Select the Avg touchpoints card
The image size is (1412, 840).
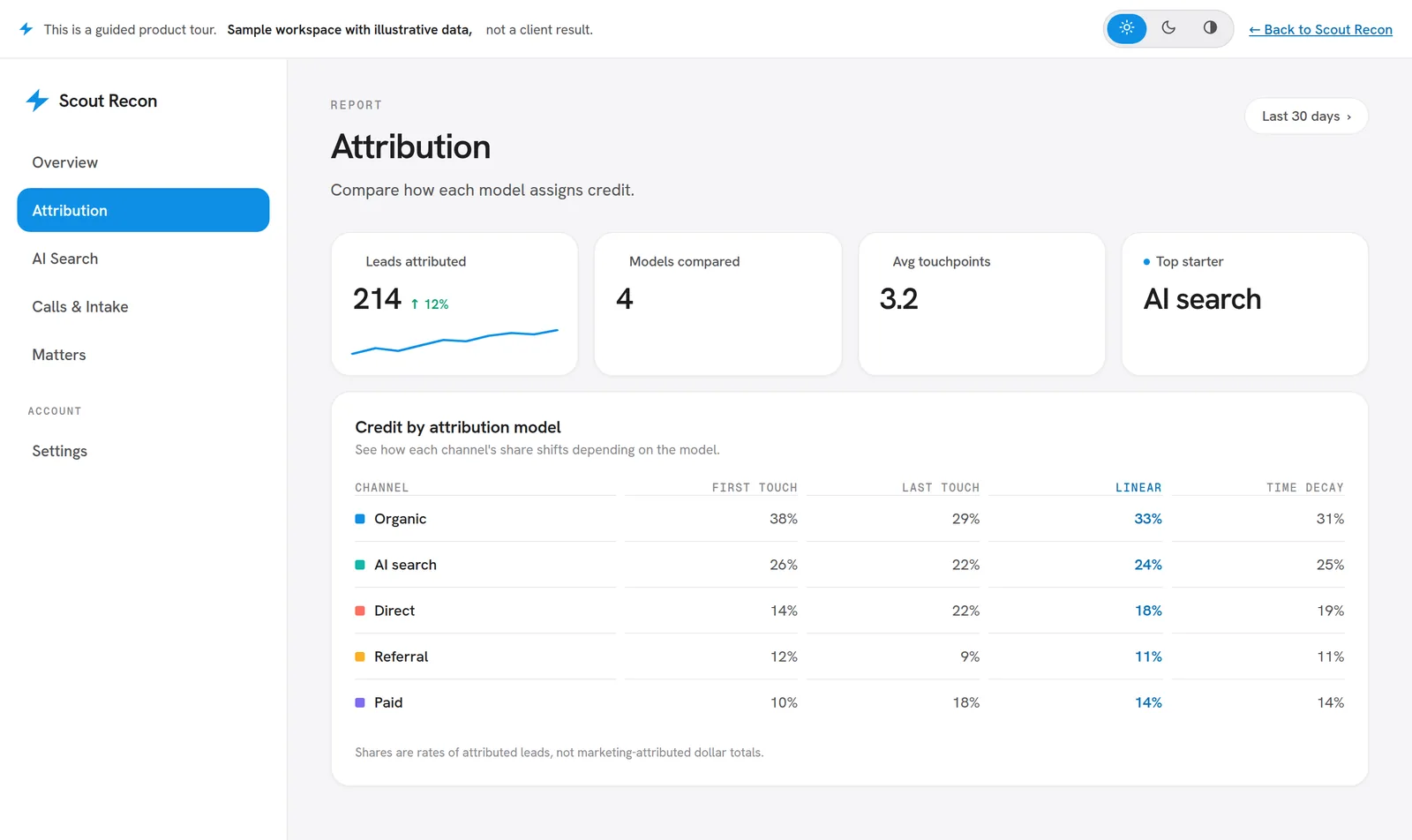[981, 304]
